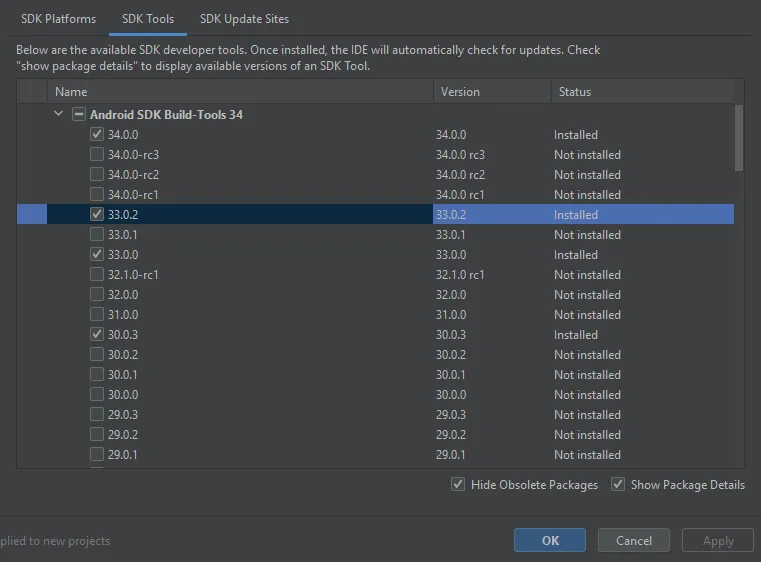761x562 pixels.
Task: Click version cell 34.0.0 rc3
Action: (x=460, y=154)
